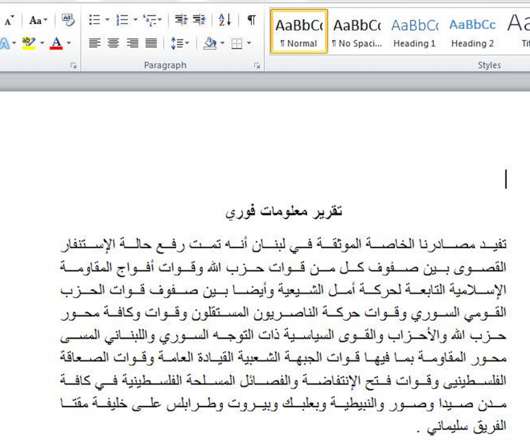530x442 pixels.
Task: Align the text to the left
Action: (x=94, y=43)
